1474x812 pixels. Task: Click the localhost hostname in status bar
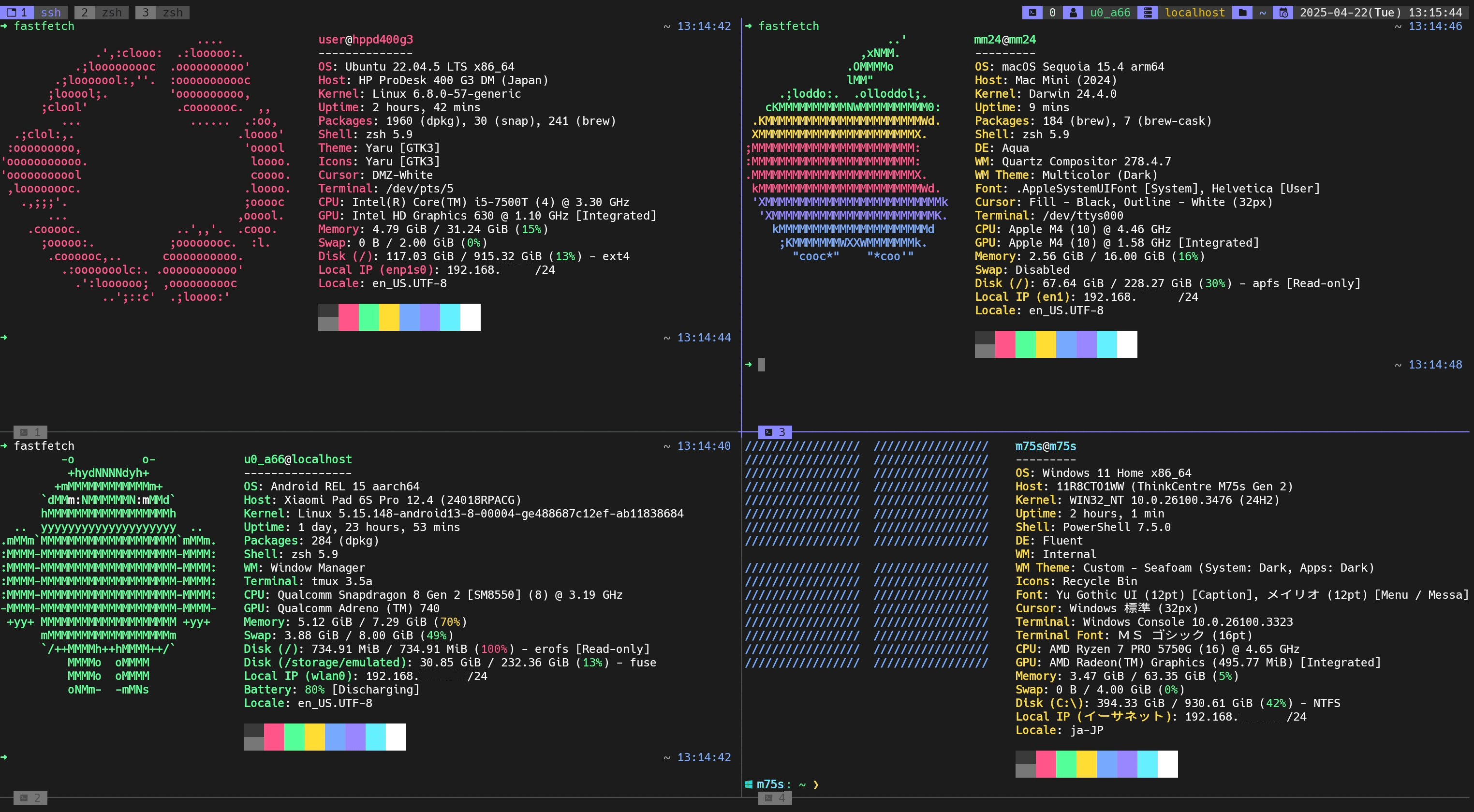coord(1194,12)
